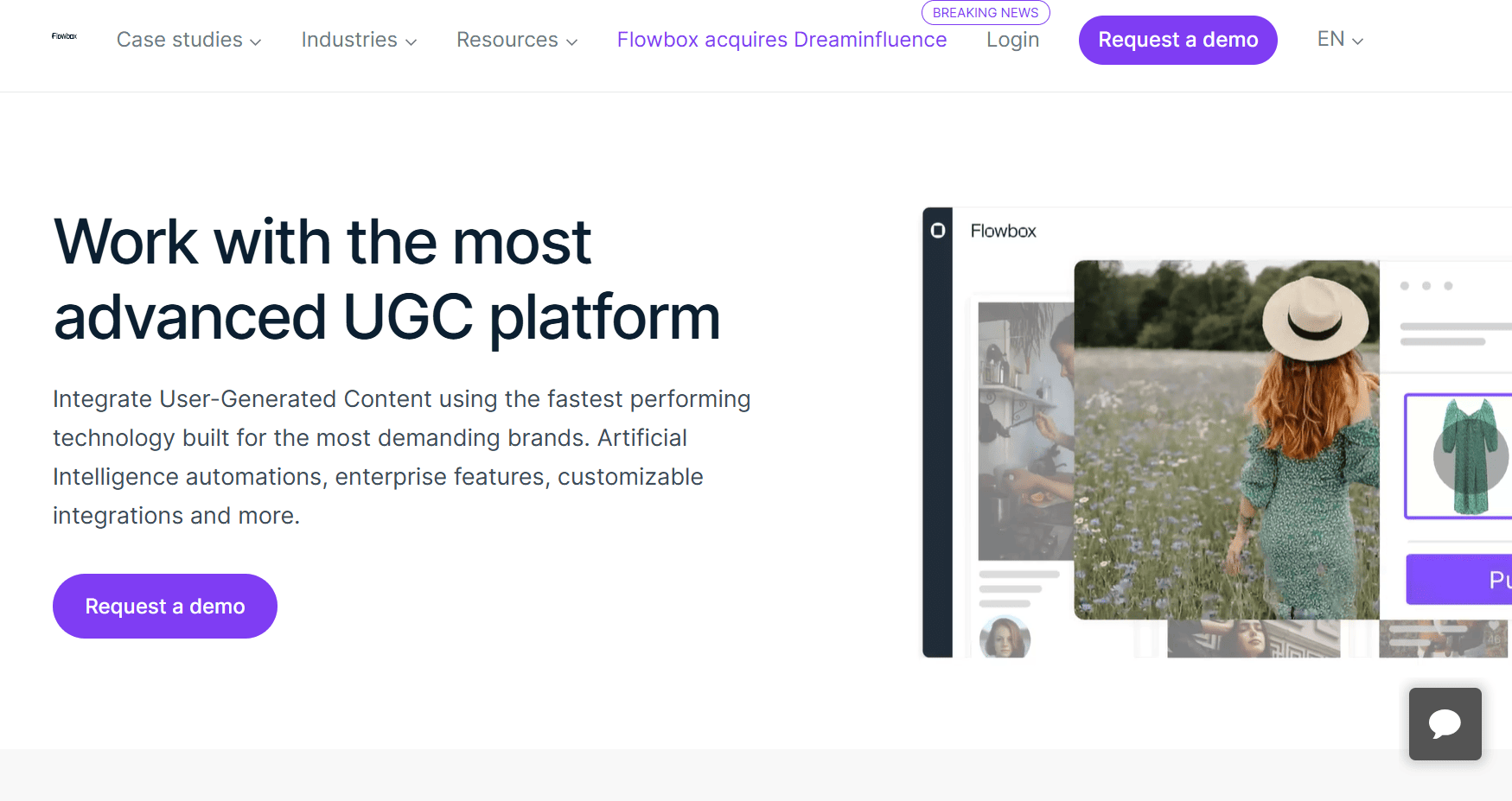Go to Login
Image resolution: width=1512 pixels, height=801 pixels.
[1012, 40]
